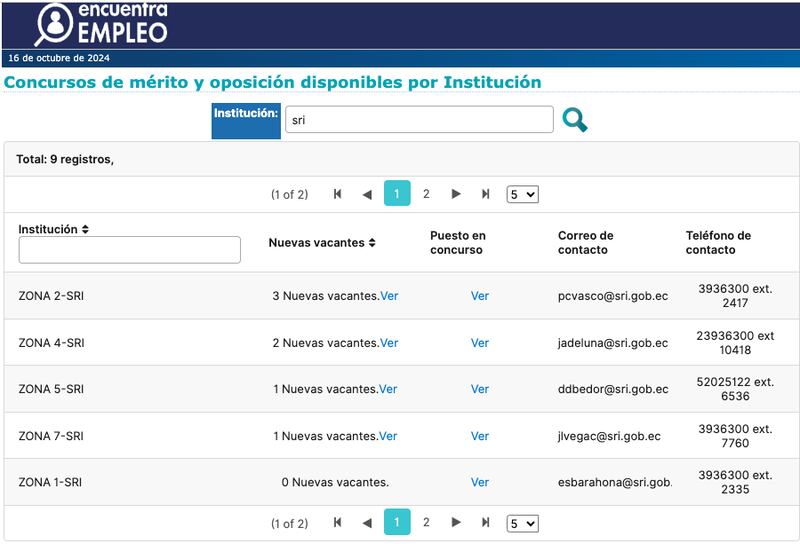The height and width of the screenshot is (544, 800).
Task: Click the Institución column filter box
Action: coord(130,250)
